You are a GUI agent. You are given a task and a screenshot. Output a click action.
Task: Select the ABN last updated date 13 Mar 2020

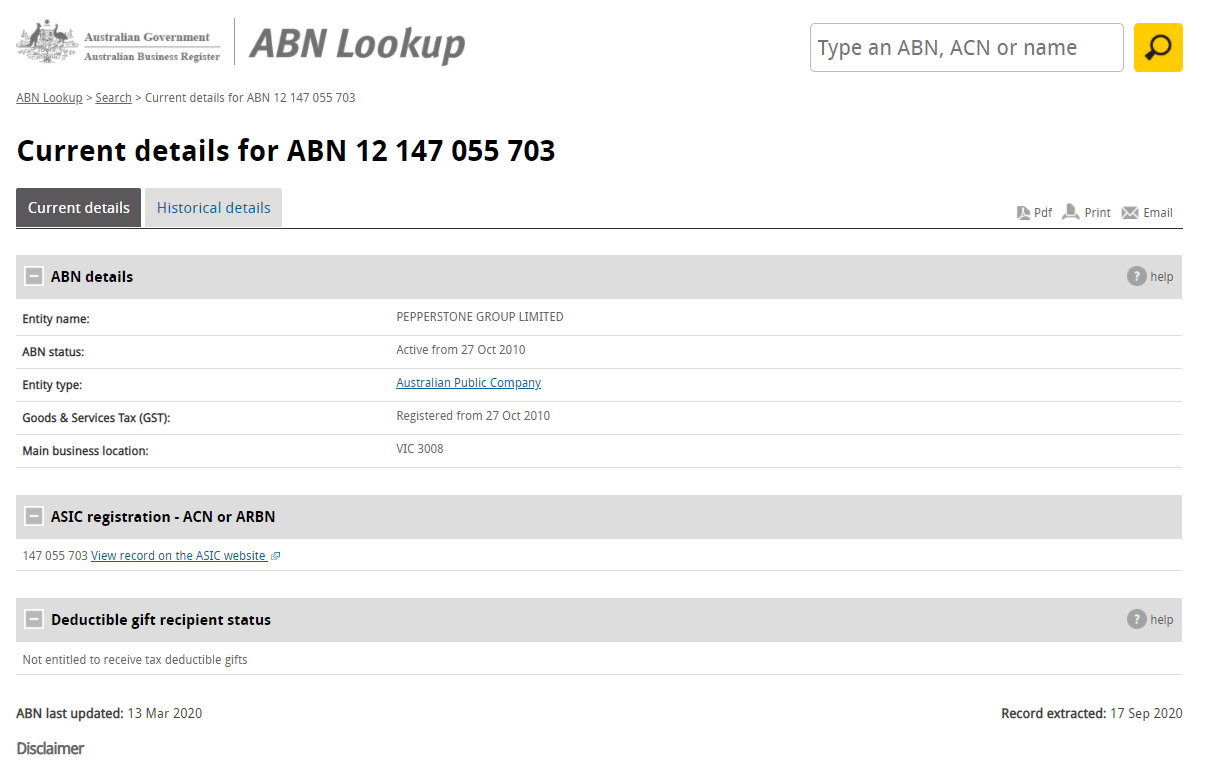(165, 713)
